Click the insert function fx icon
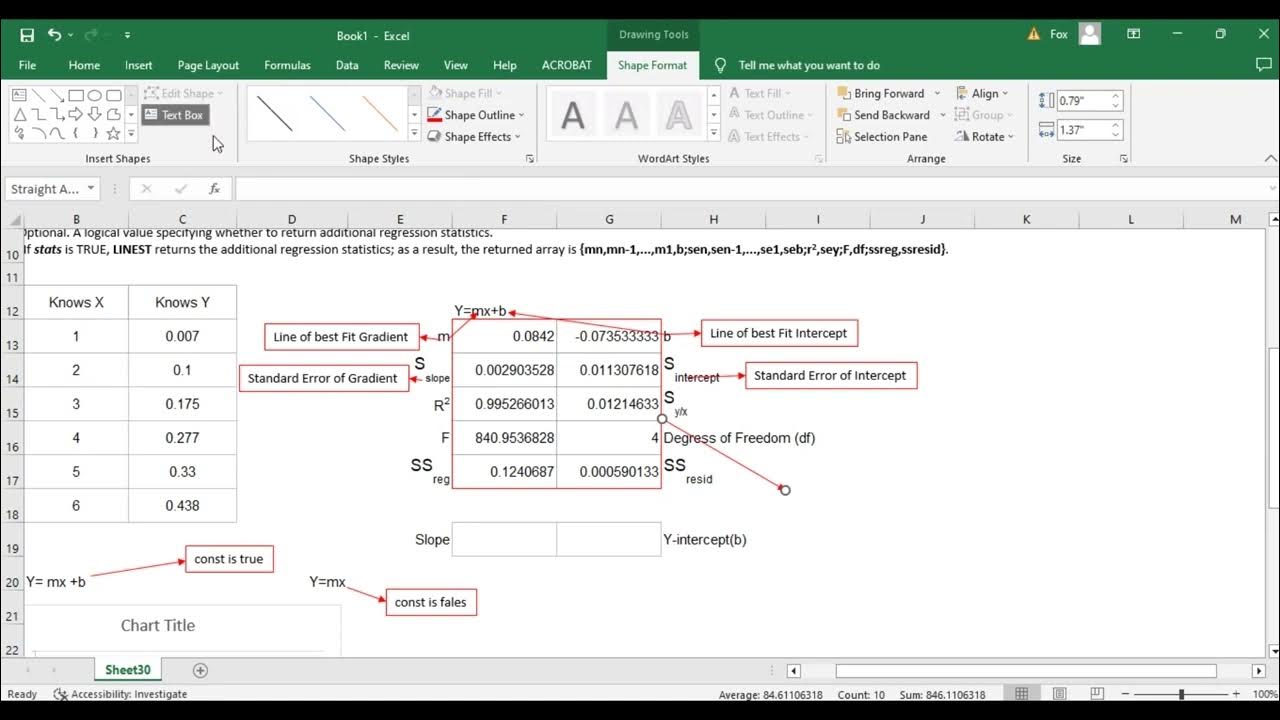Image resolution: width=1280 pixels, height=720 pixels. [214, 188]
